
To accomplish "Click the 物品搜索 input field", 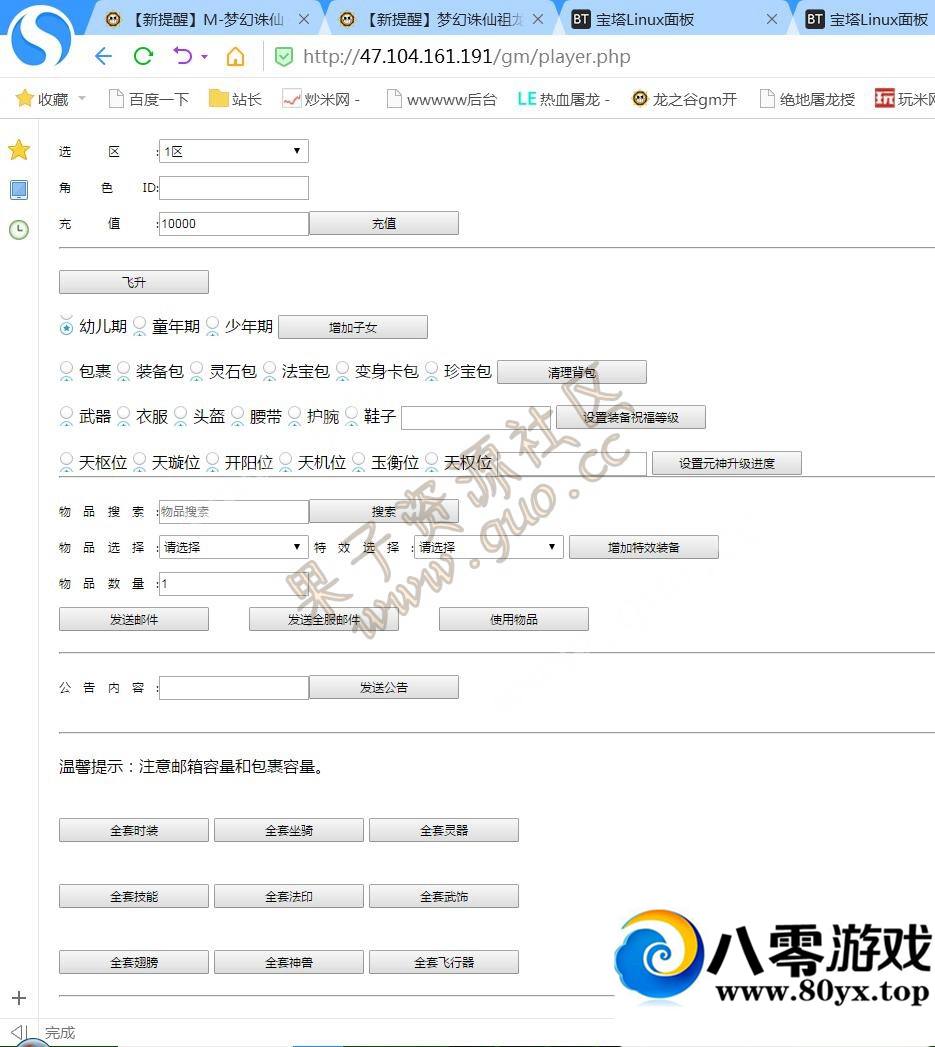I will point(234,511).
